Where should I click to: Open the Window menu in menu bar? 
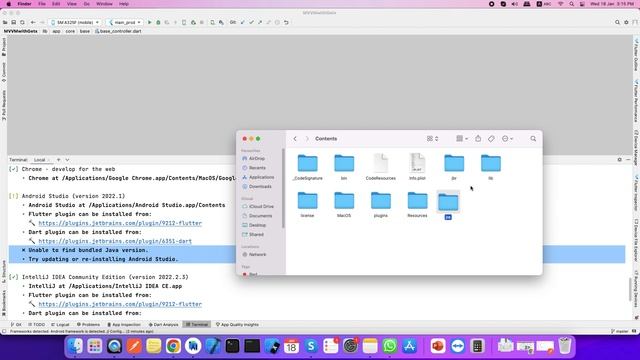pyautogui.click(x=104, y=4)
